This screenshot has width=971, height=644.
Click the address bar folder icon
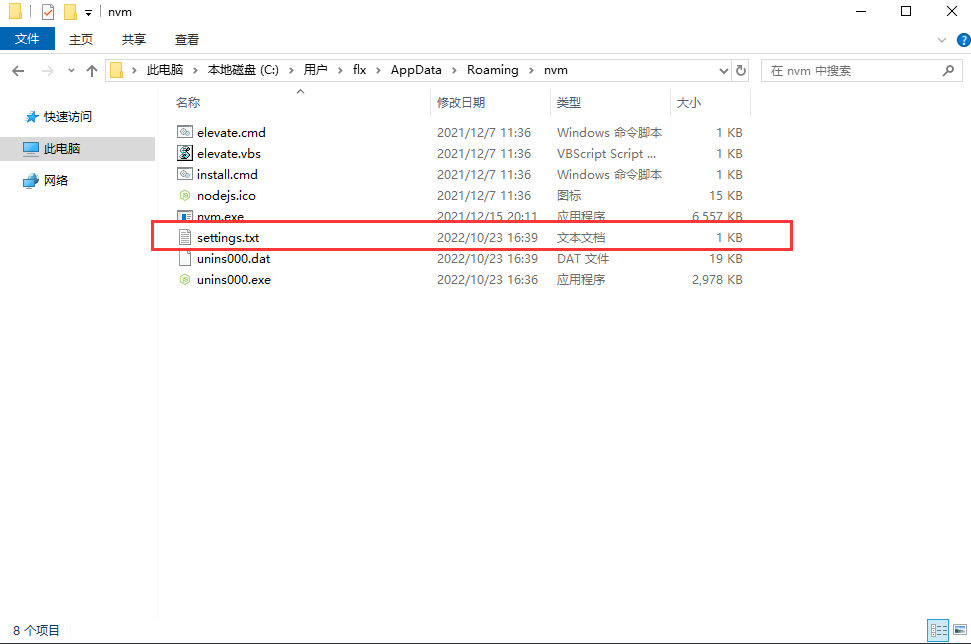116,70
